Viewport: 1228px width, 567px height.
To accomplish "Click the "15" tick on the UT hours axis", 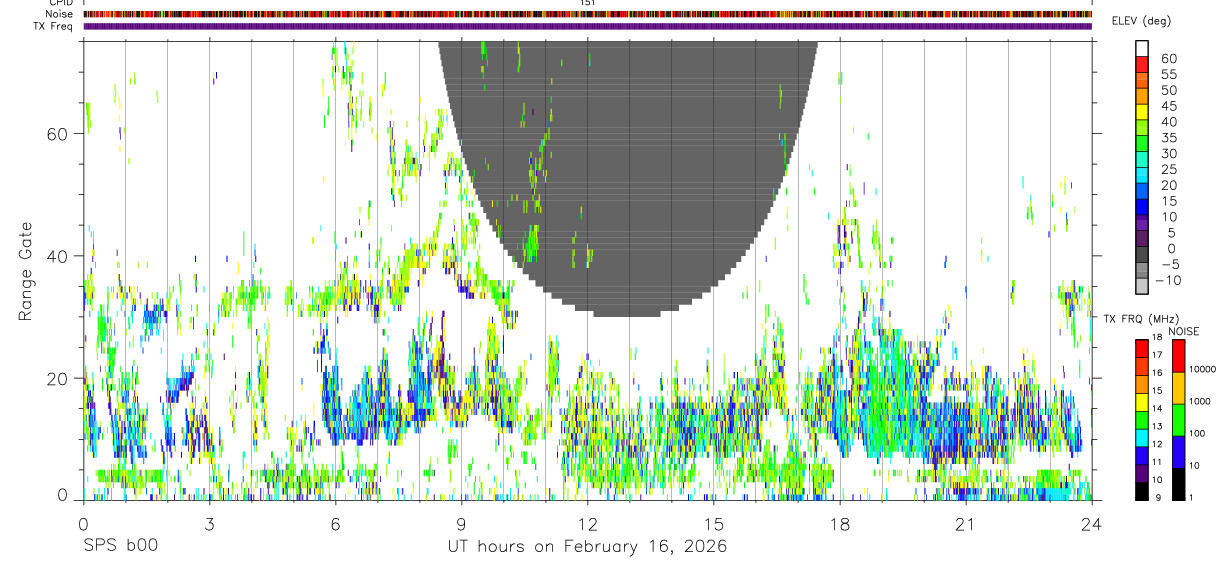I will click(713, 524).
